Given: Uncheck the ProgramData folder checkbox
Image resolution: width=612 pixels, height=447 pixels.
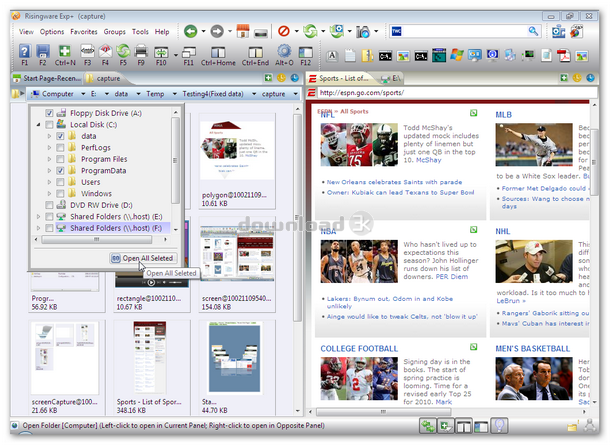Looking at the screenshot, I should click(59, 170).
